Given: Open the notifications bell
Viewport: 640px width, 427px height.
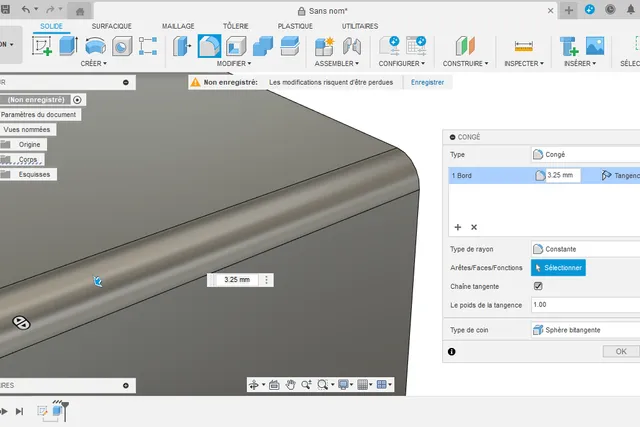Looking at the screenshot, I should point(631,10).
